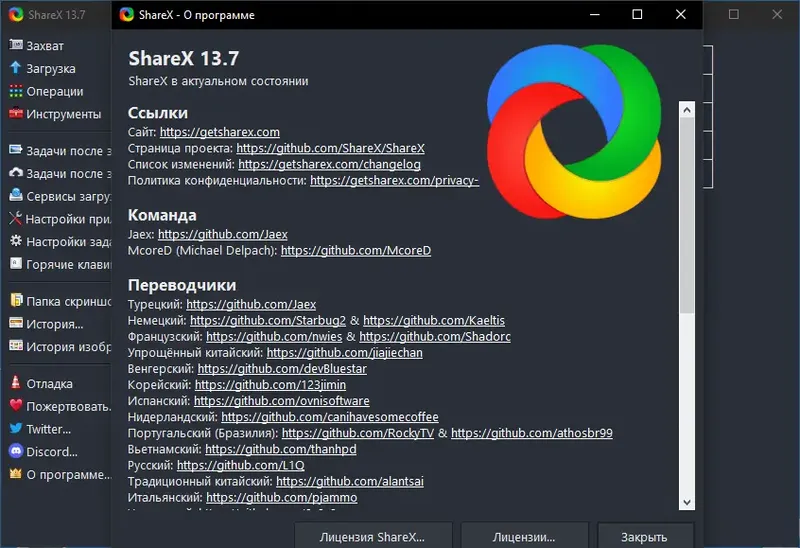This screenshot has height=548, width=800.
Task: Click the Сервисы загрузки icon
Action: [x=16, y=195]
